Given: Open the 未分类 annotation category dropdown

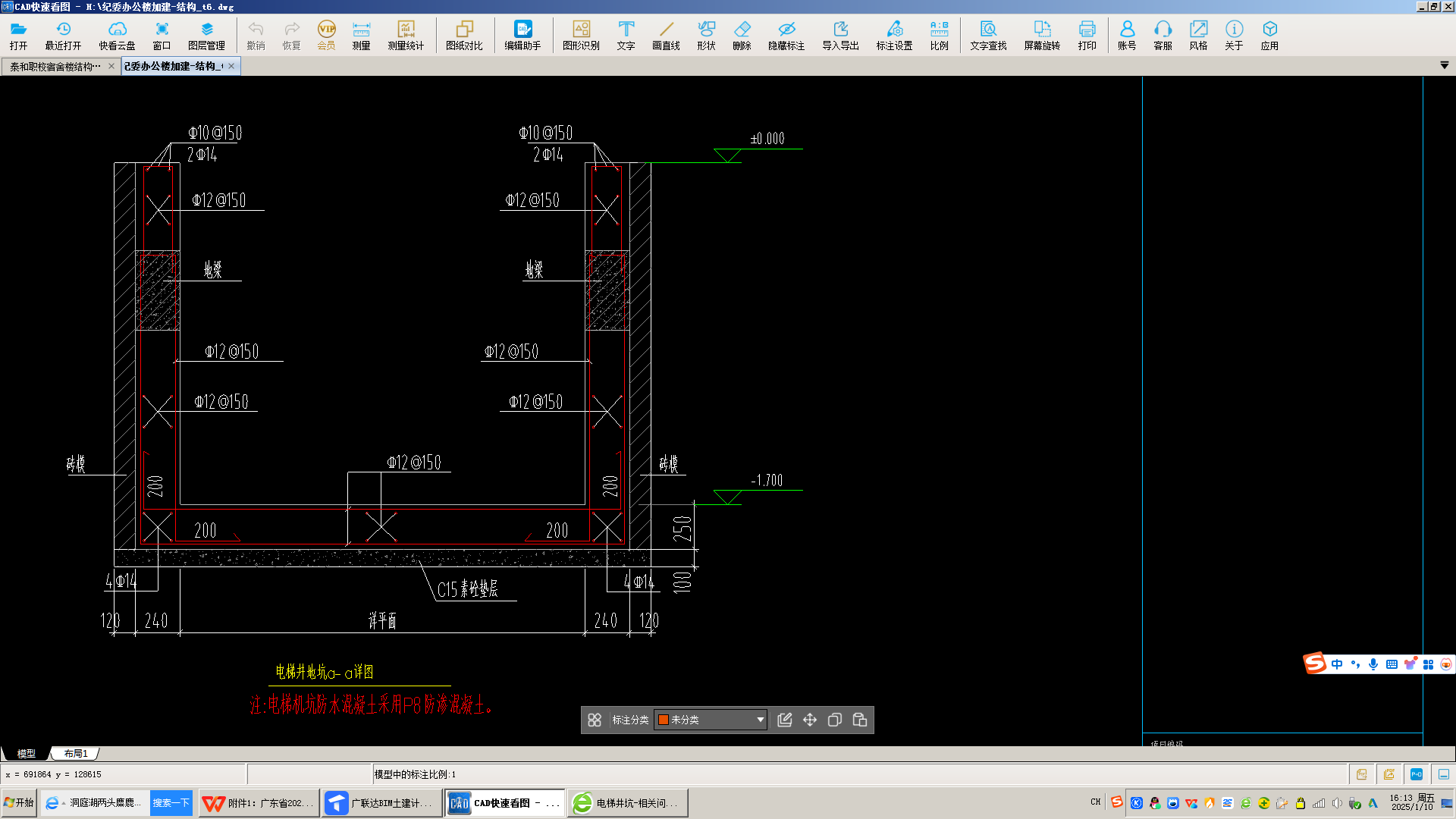Looking at the screenshot, I should (711, 720).
